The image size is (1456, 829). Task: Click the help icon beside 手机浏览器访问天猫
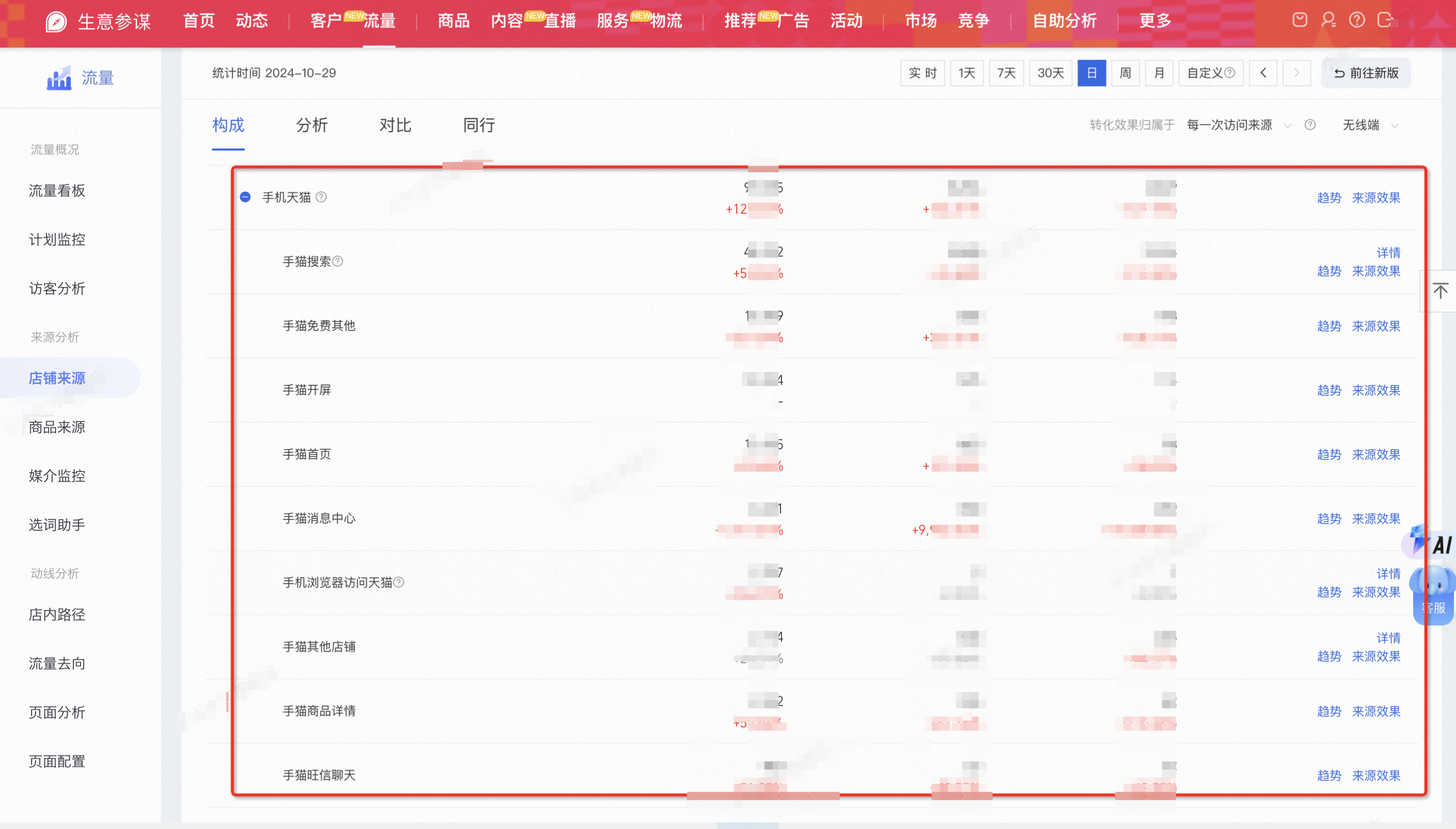(x=399, y=582)
